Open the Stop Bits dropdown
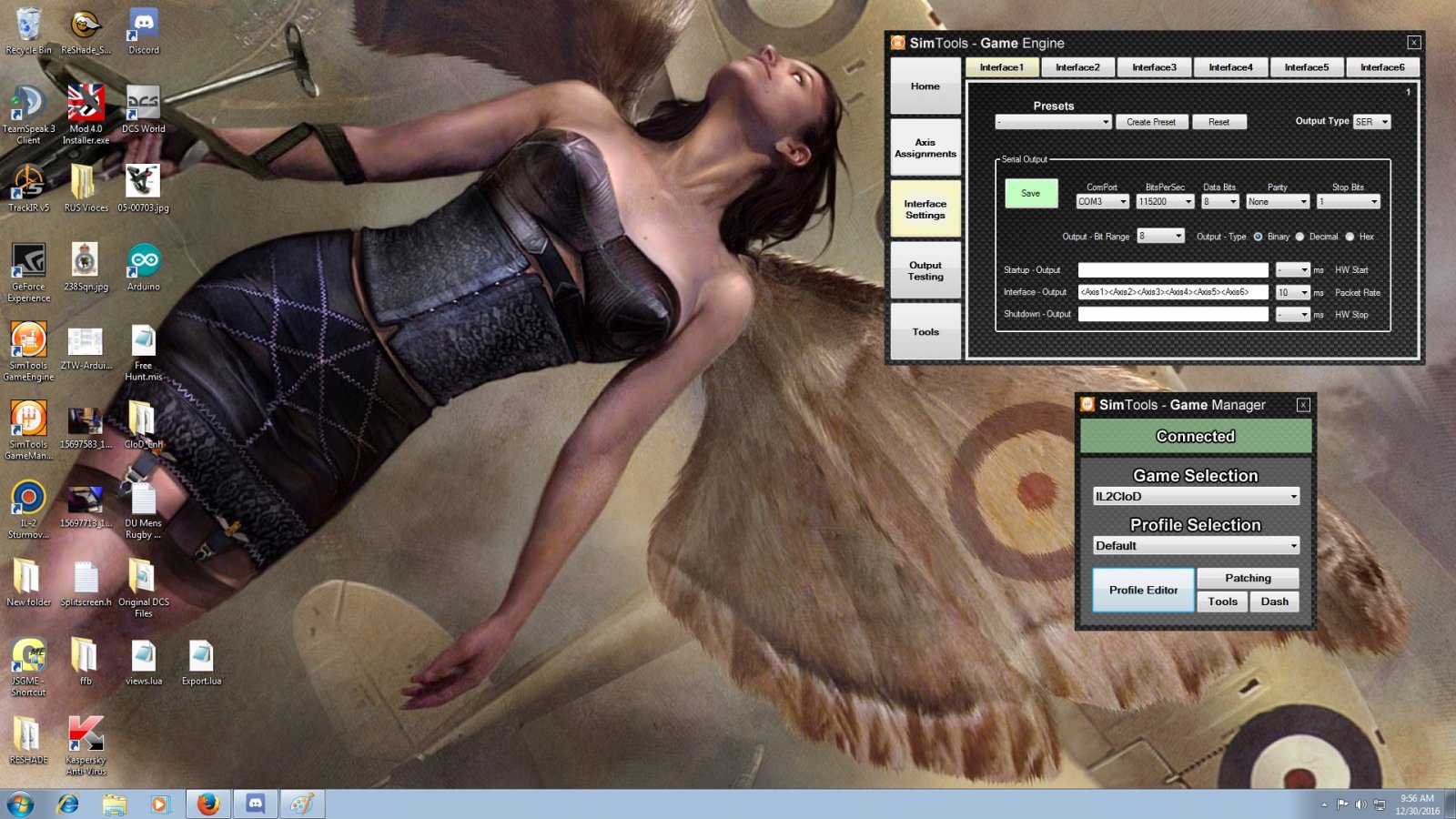Image resolution: width=1456 pixels, height=819 pixels. coord(1349,202)
